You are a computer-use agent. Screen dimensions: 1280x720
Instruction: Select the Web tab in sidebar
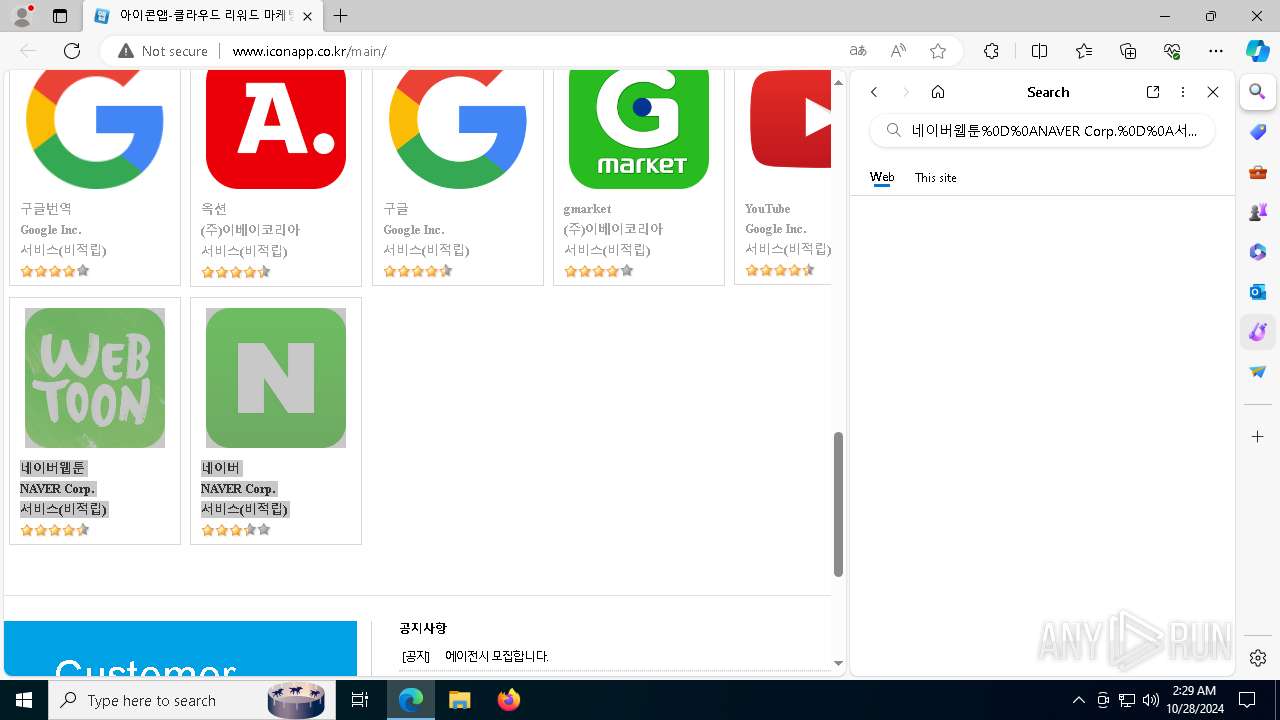[882, 178]
